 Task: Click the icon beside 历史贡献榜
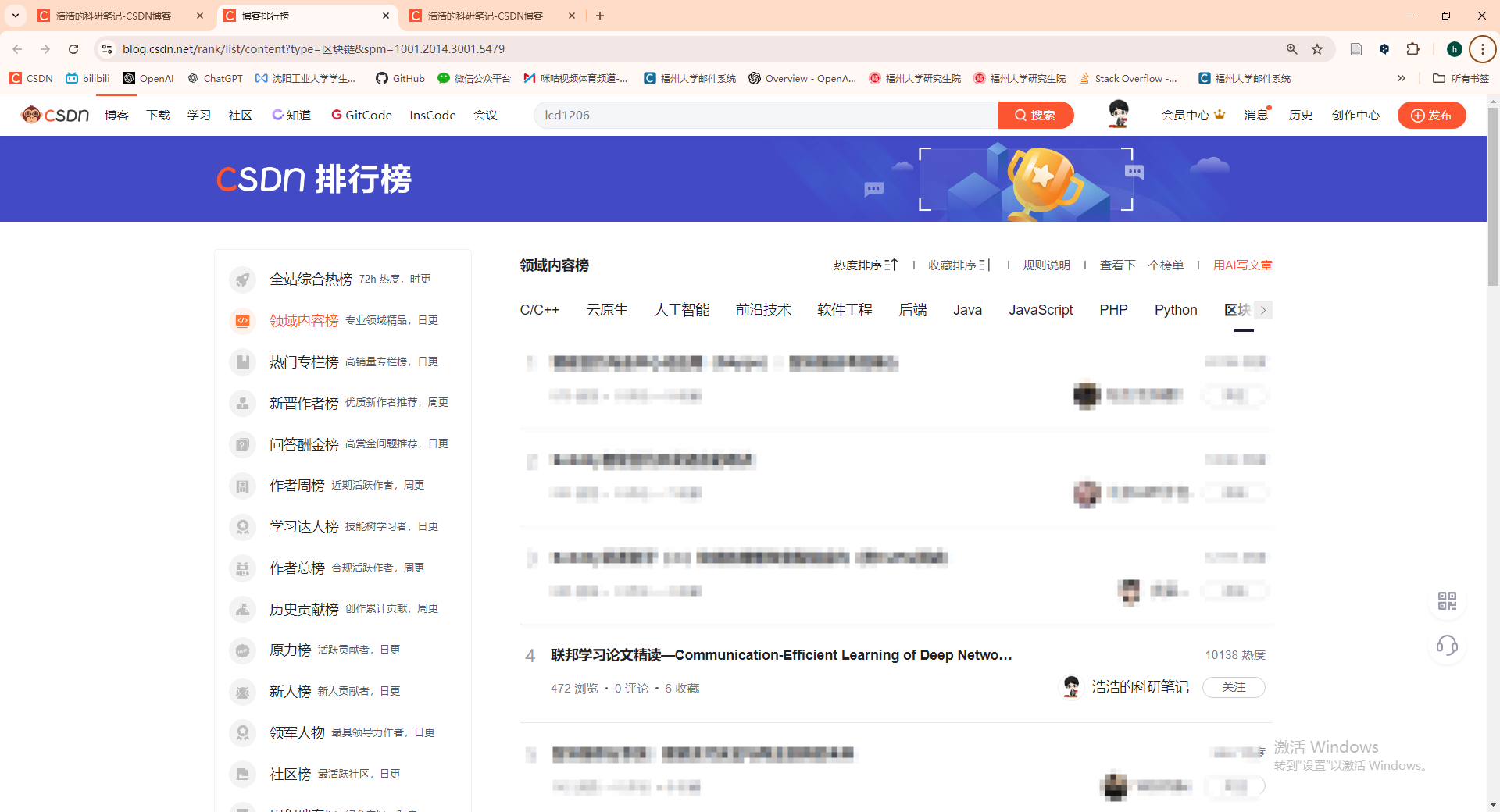click(x=243, y=610)
